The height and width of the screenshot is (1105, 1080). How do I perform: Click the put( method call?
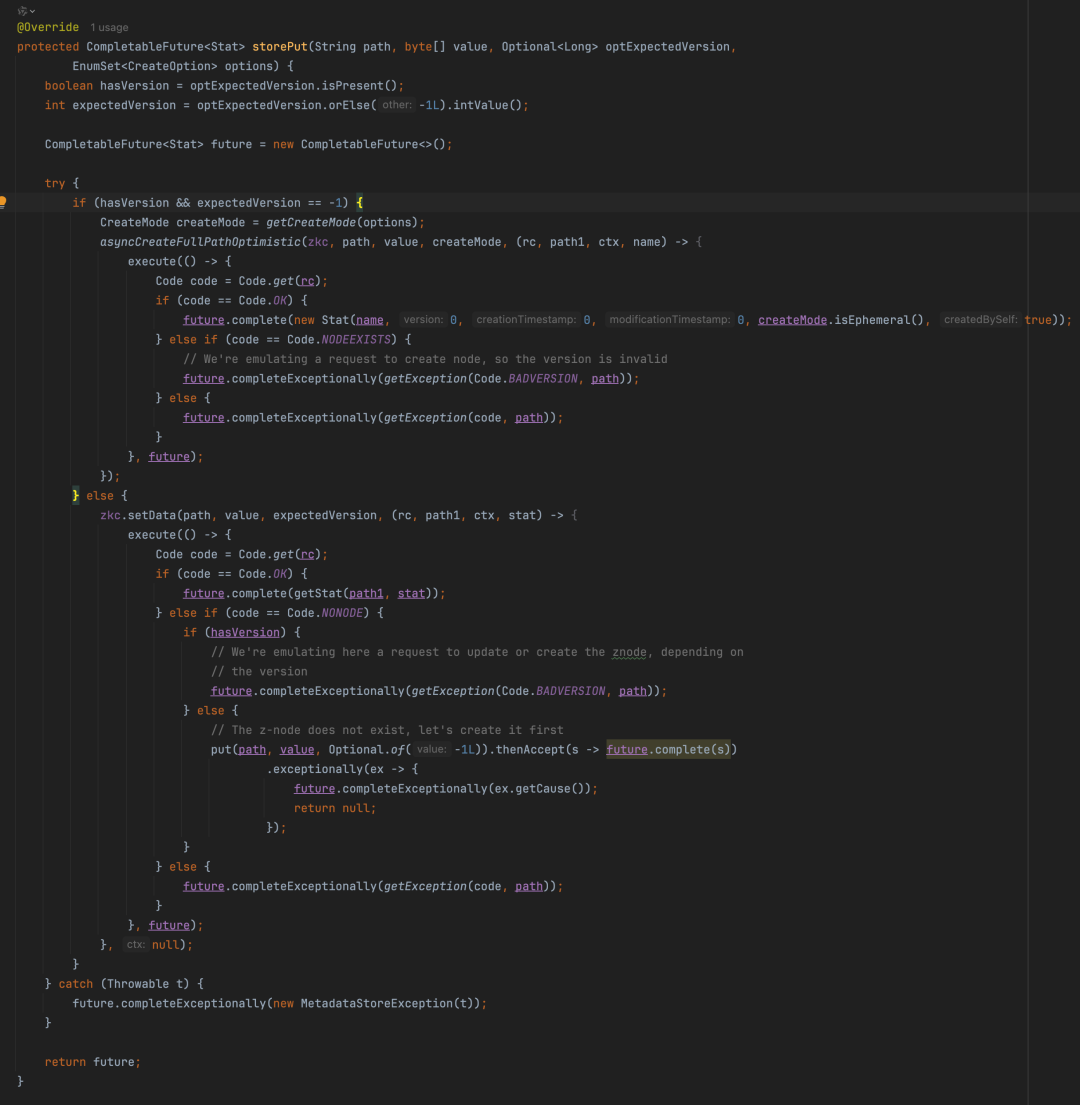(221, 750)
